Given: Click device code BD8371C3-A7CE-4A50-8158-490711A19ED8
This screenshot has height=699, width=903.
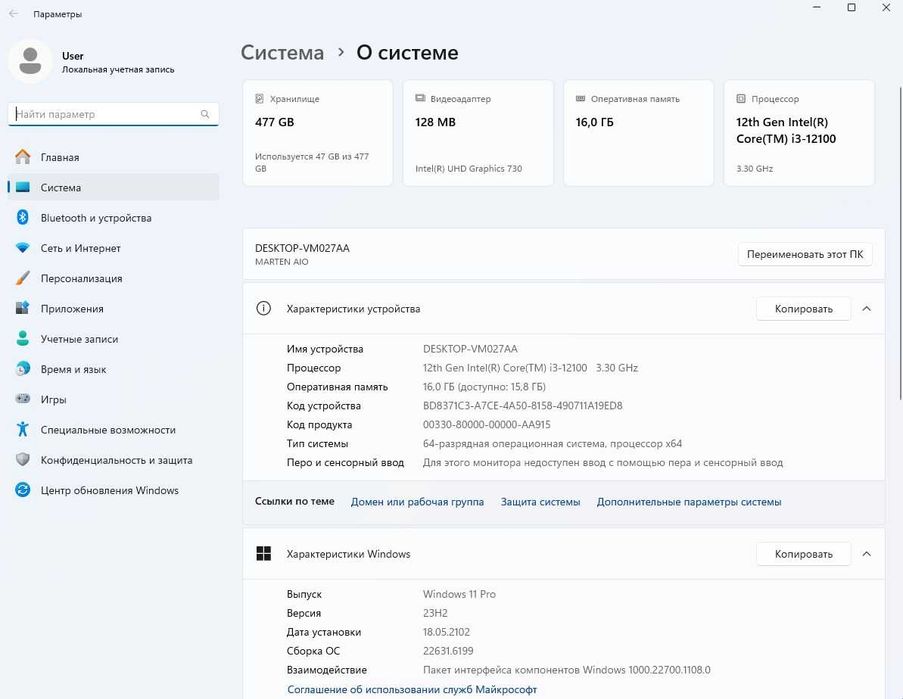Looking at the screenshot, I should 522,405.
